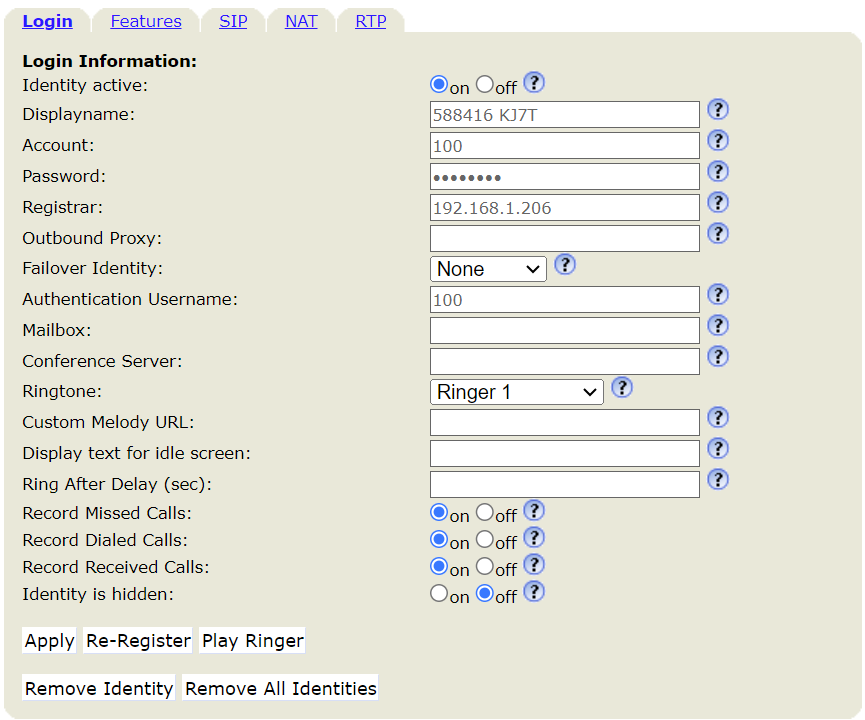Click the Play Ringer button
Screen dimensions: 865x720
click(252, 641)
